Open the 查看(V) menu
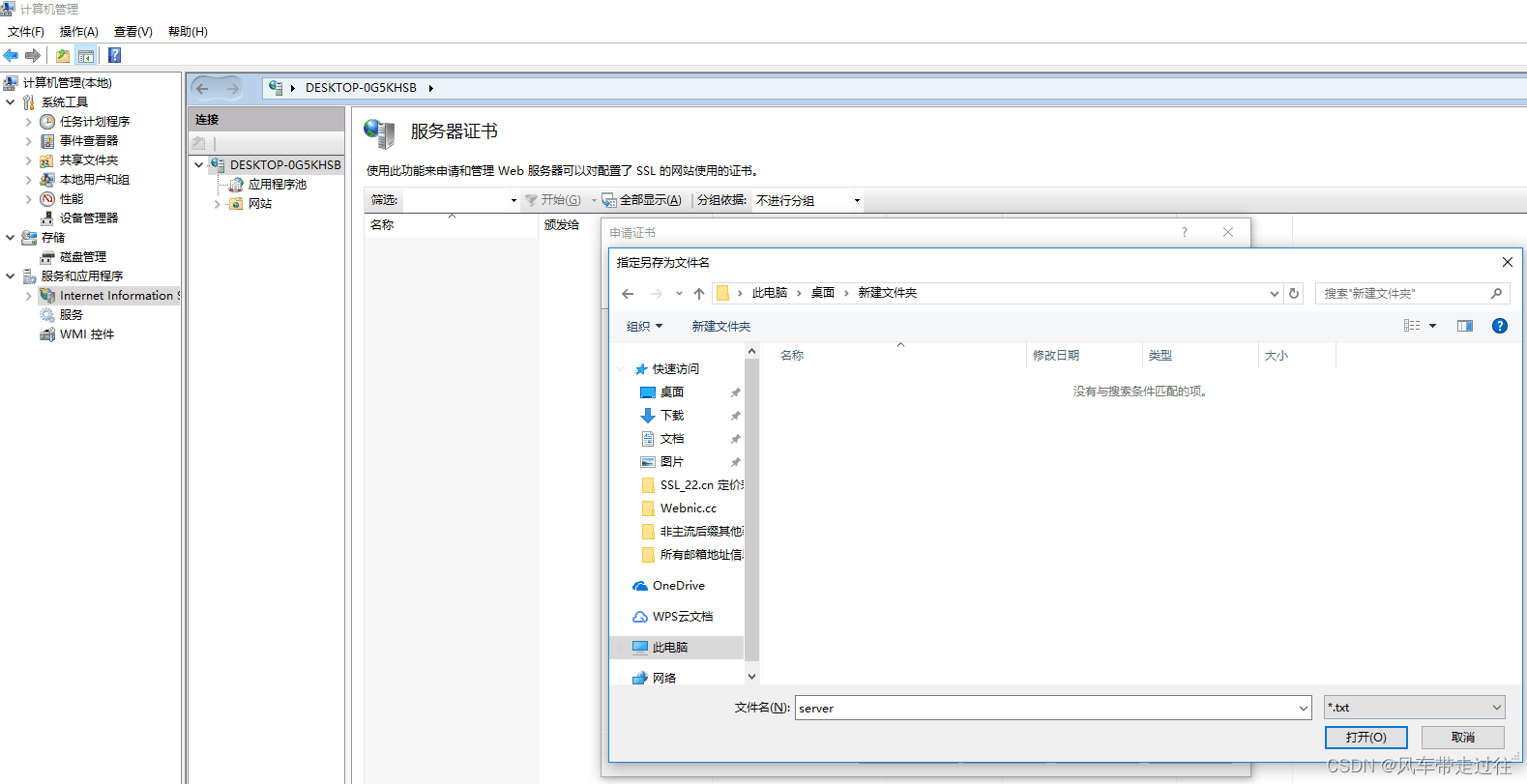Viewport: 1527px width, 784px height. tap(133, 32)
